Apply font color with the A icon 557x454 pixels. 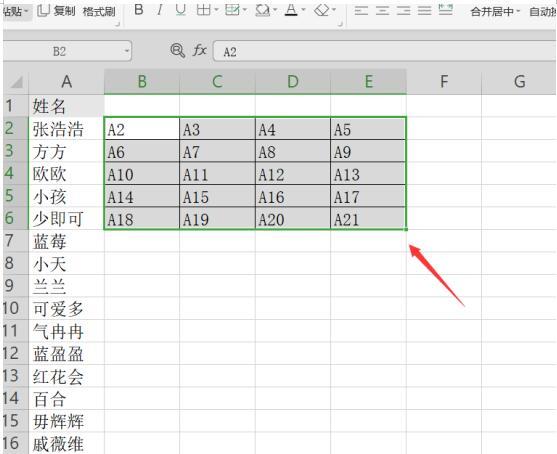click(291, 10)
